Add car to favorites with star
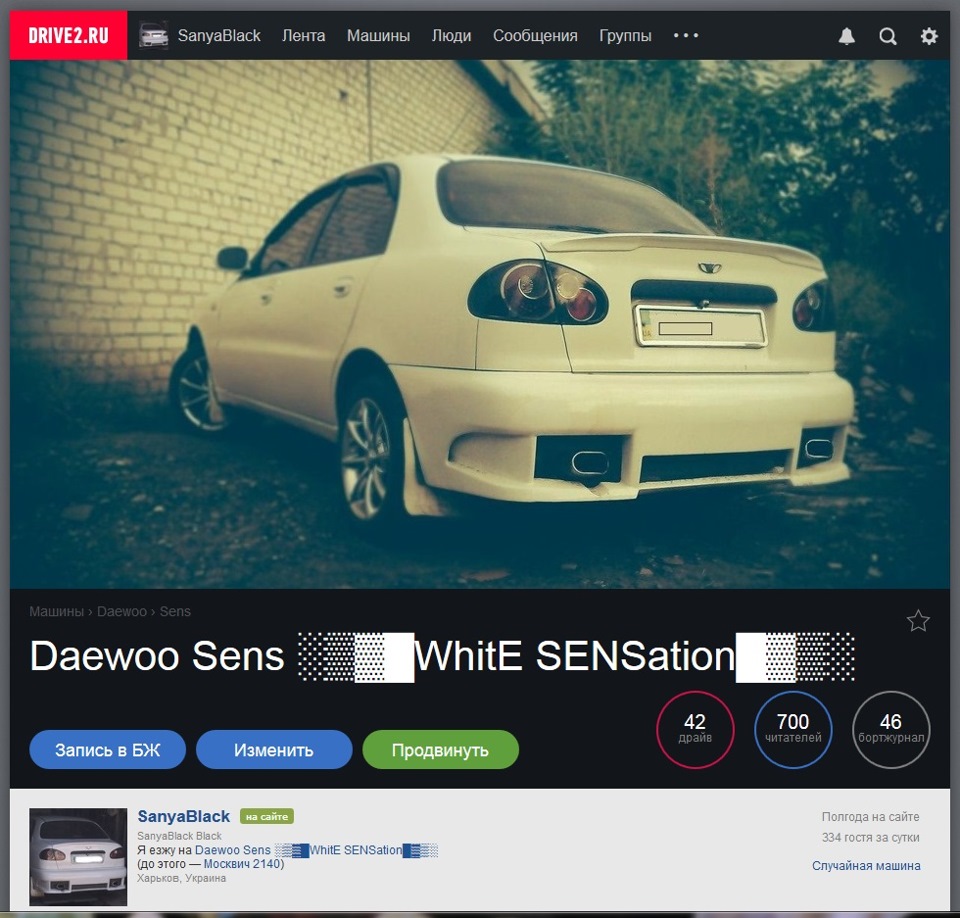960x918 pixels. click(x=918, y=620)
